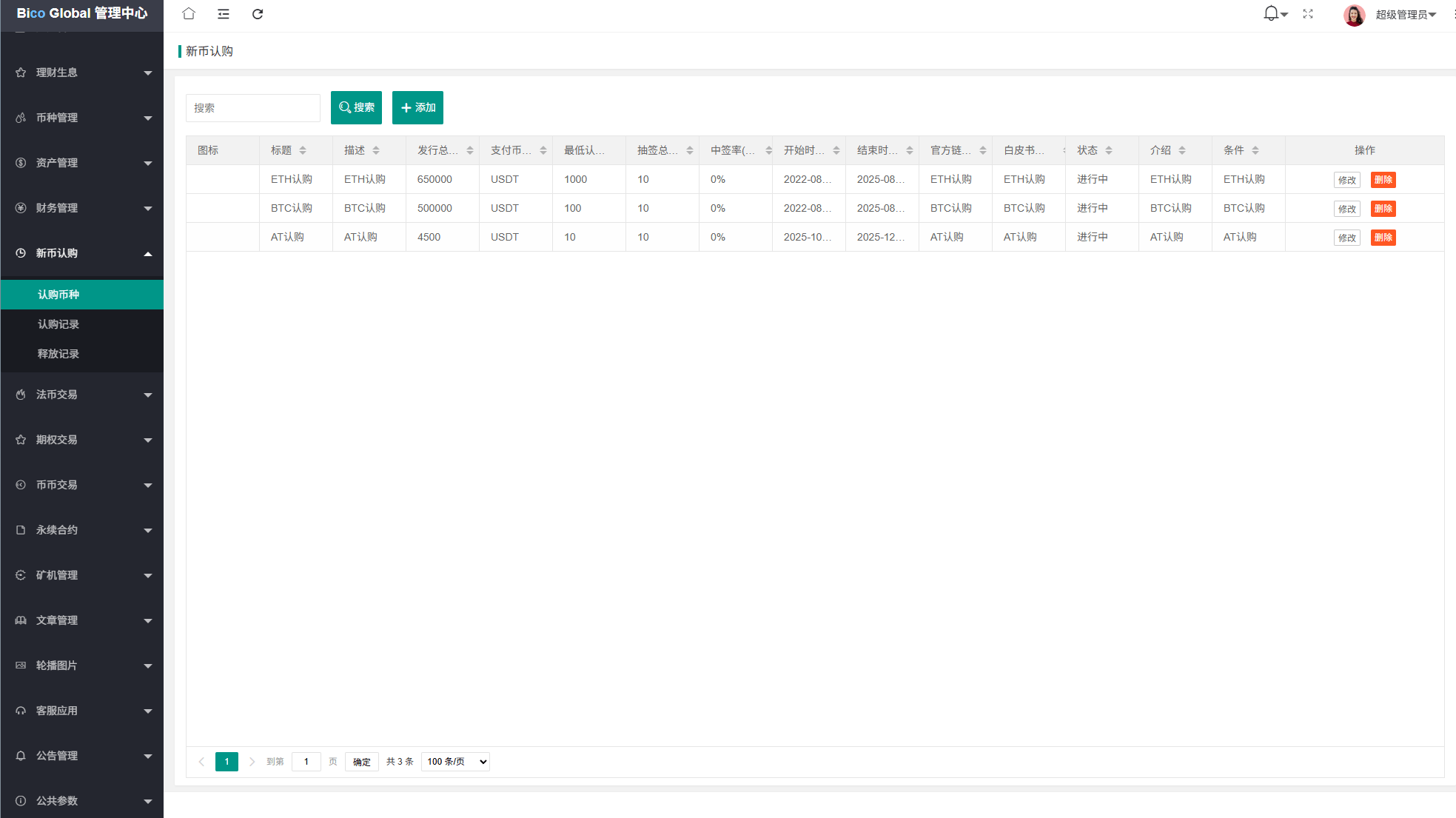Click 删除 for the AT认购 row
Screen dimensions: 1456x818
(x=1383, y=238)
